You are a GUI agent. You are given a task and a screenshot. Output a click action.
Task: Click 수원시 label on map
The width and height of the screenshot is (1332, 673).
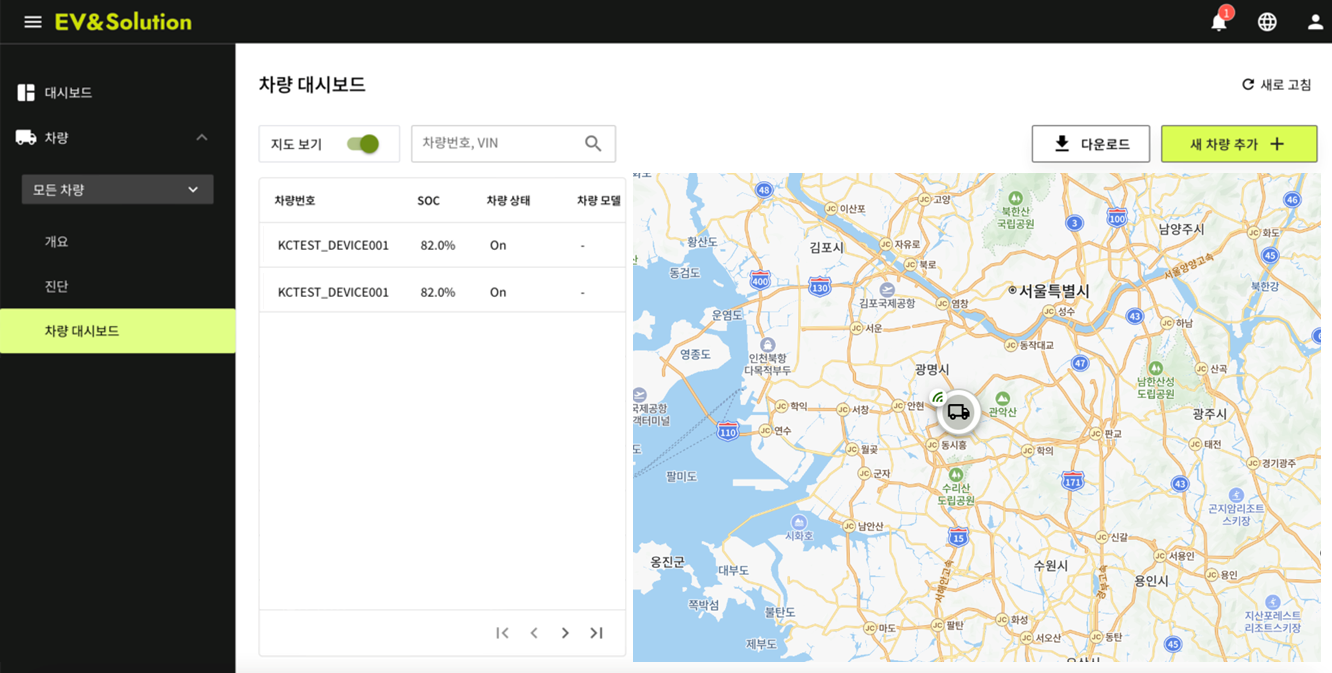coord(1051,565)
